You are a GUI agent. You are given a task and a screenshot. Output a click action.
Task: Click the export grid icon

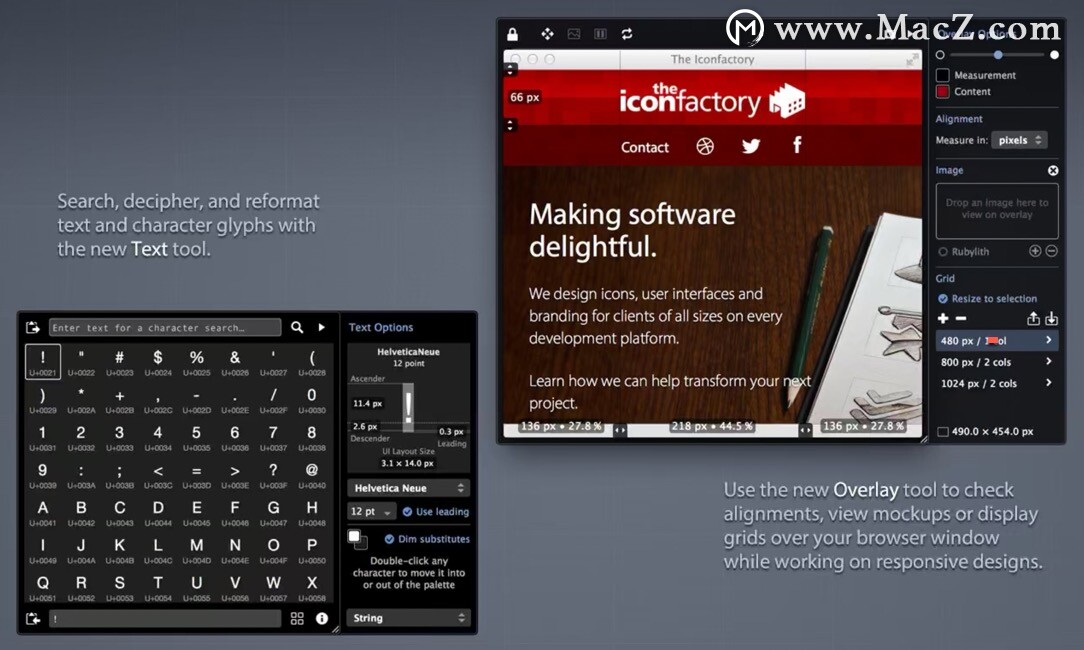click(1033, 318)
